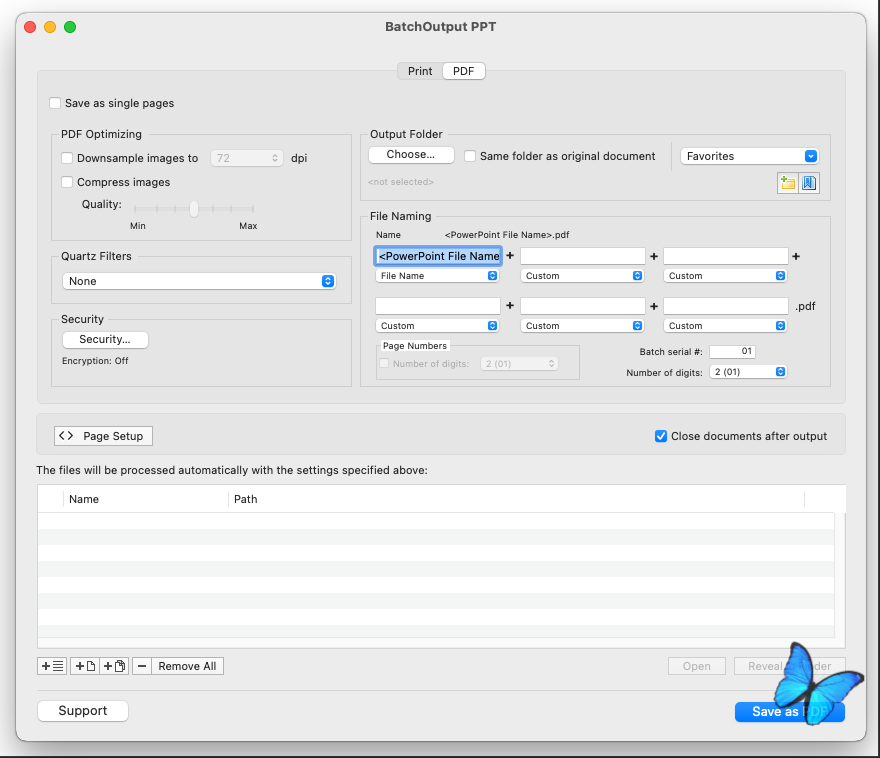Click the Batch serial # field
Image resolution: width=880 pixels, height=758 pixels.
click(732, 351)
